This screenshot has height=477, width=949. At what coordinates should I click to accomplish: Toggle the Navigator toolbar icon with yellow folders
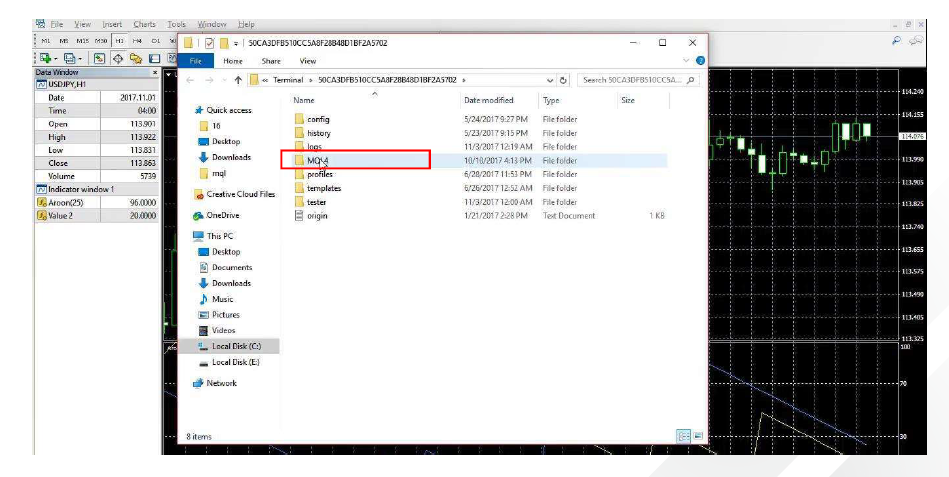coord(136,58)
